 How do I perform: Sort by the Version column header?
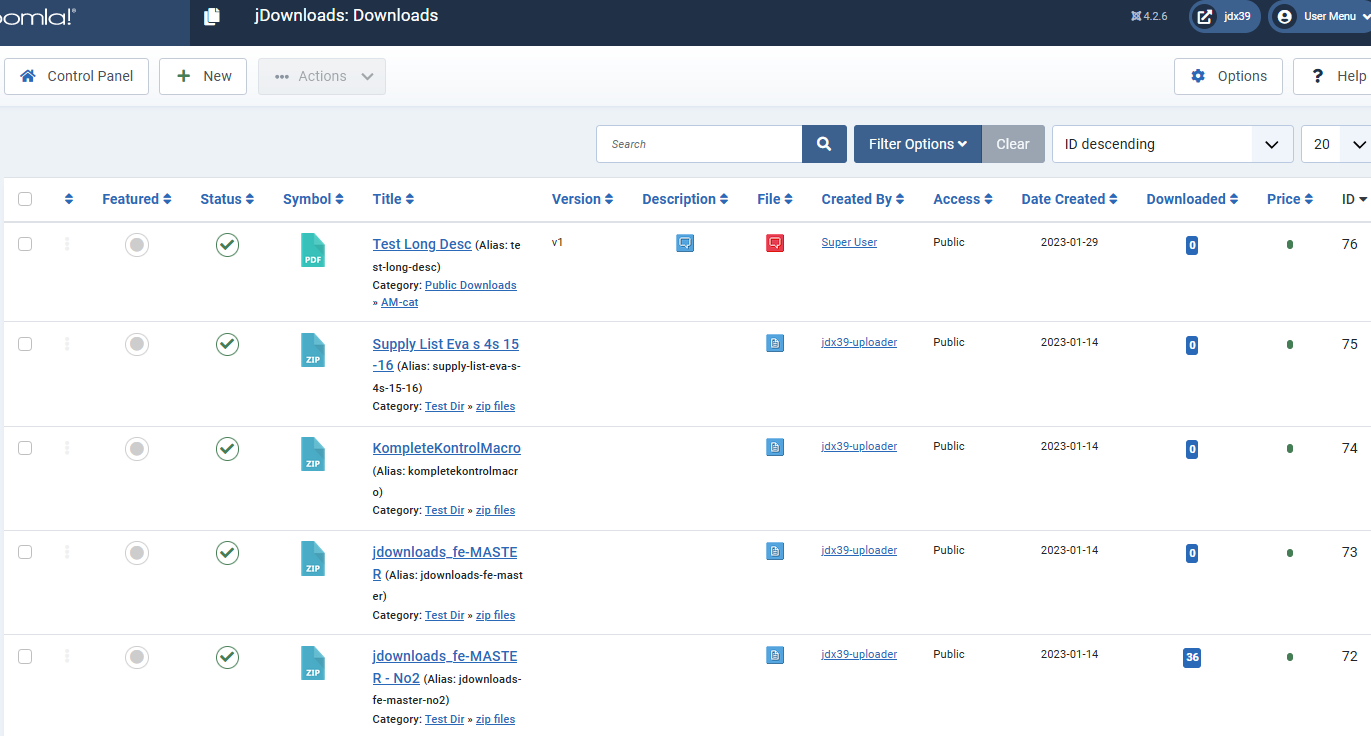[x=583, y=199]
